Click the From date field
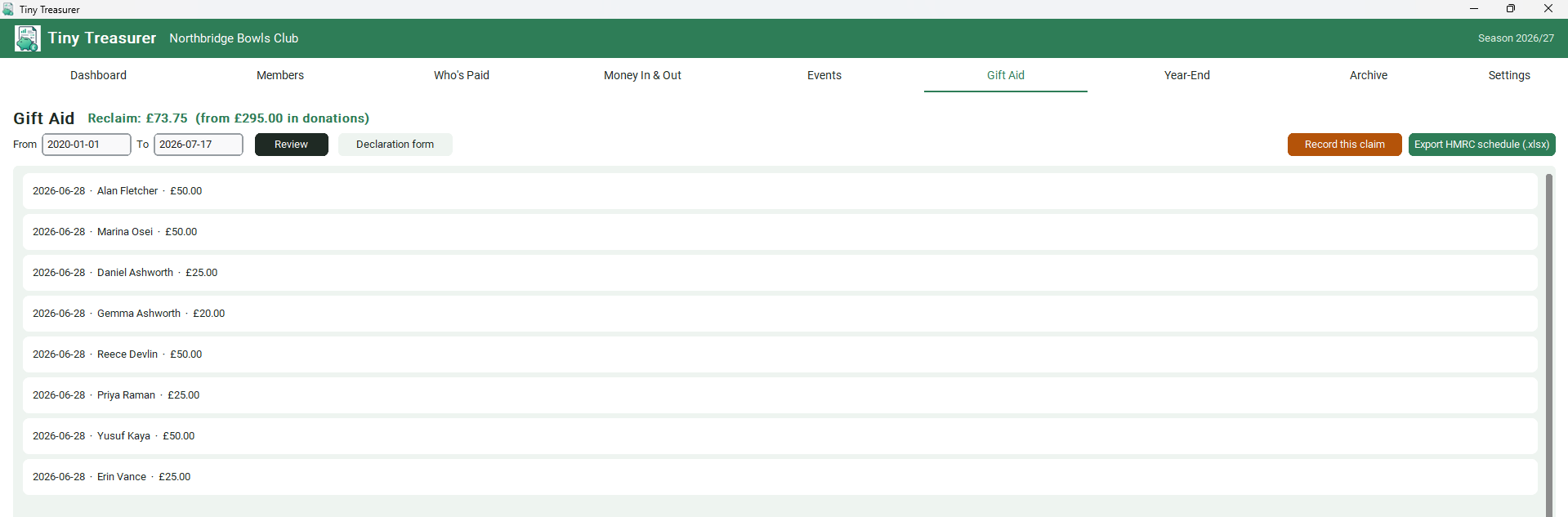 (x=87, y=145)
